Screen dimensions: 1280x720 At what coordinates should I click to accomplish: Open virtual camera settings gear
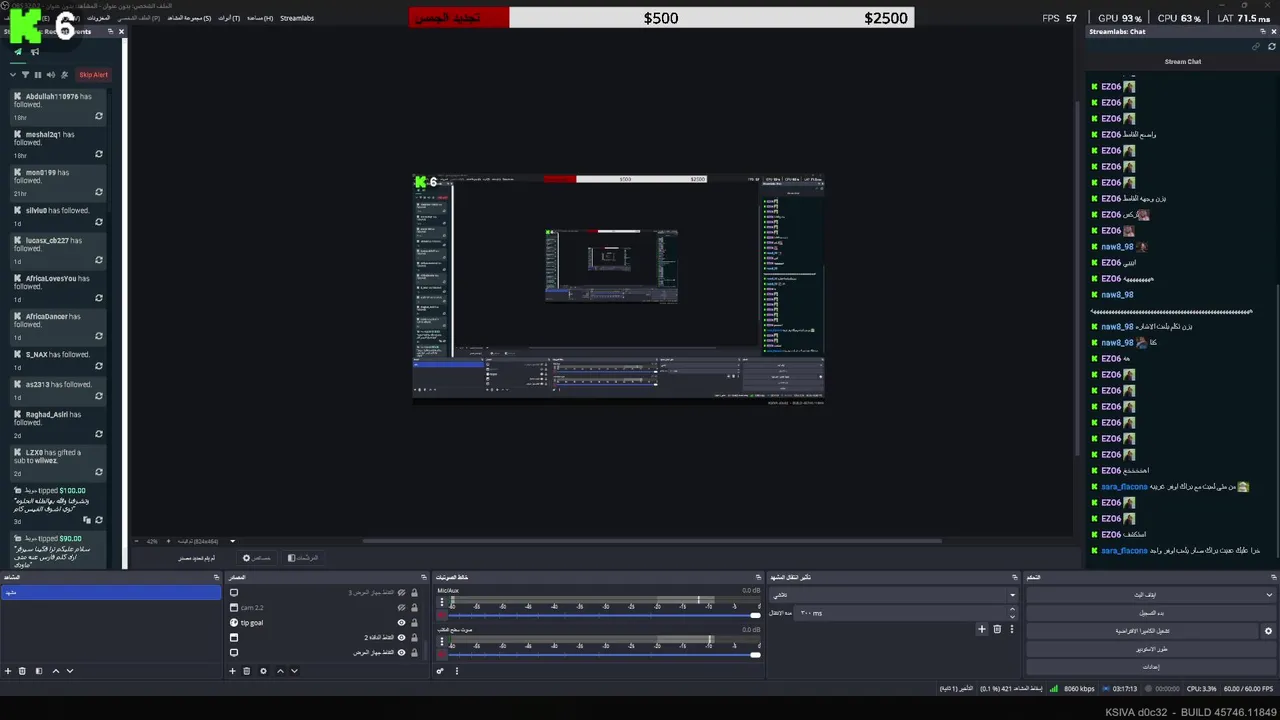click(1269, 631)
